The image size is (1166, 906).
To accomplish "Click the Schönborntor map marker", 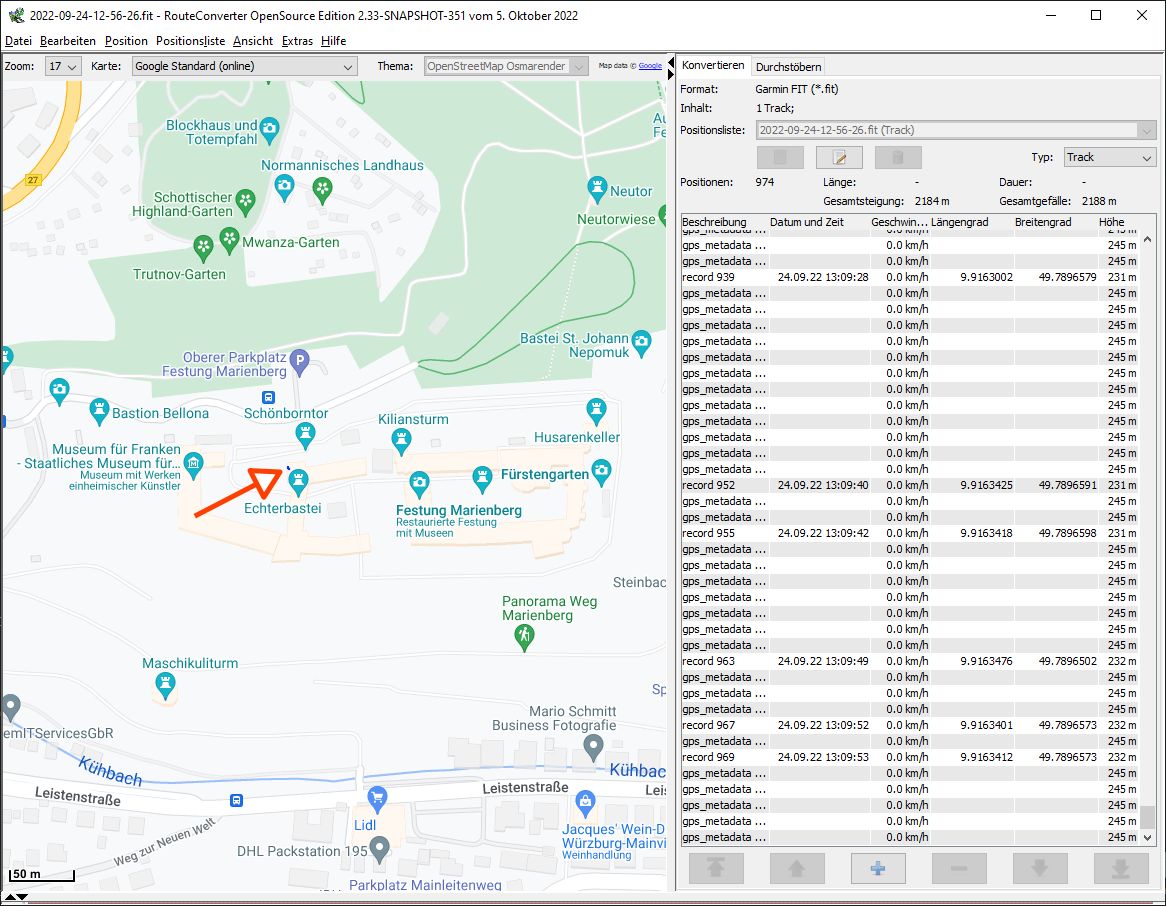I will click(x=305, y=435).
